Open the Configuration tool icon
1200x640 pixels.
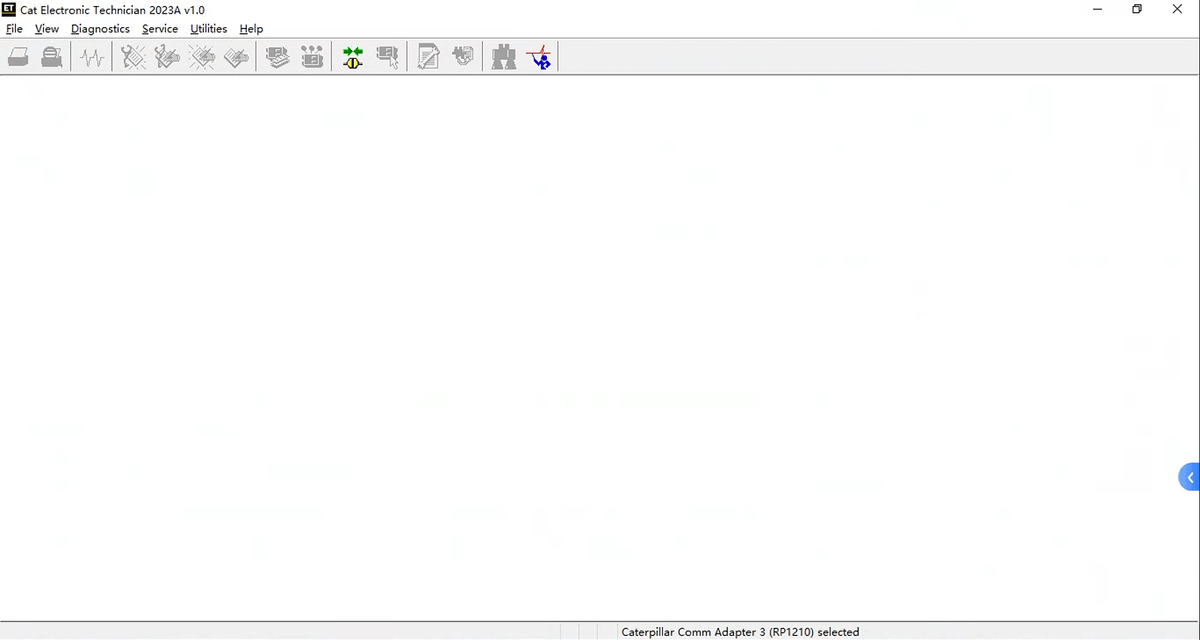click(x=312, y=58)
